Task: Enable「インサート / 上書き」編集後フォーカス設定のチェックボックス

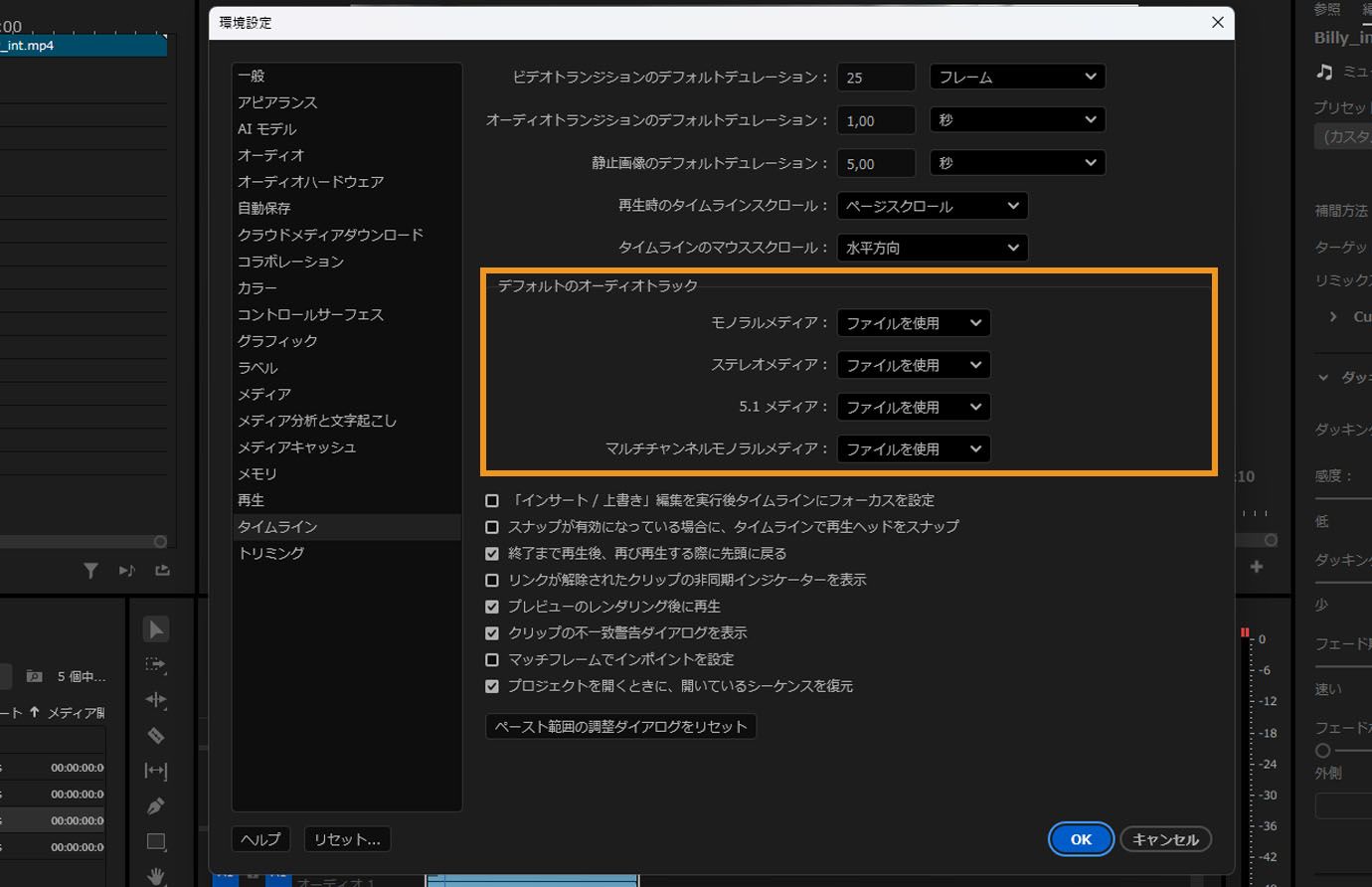Action: click(493, 500)
